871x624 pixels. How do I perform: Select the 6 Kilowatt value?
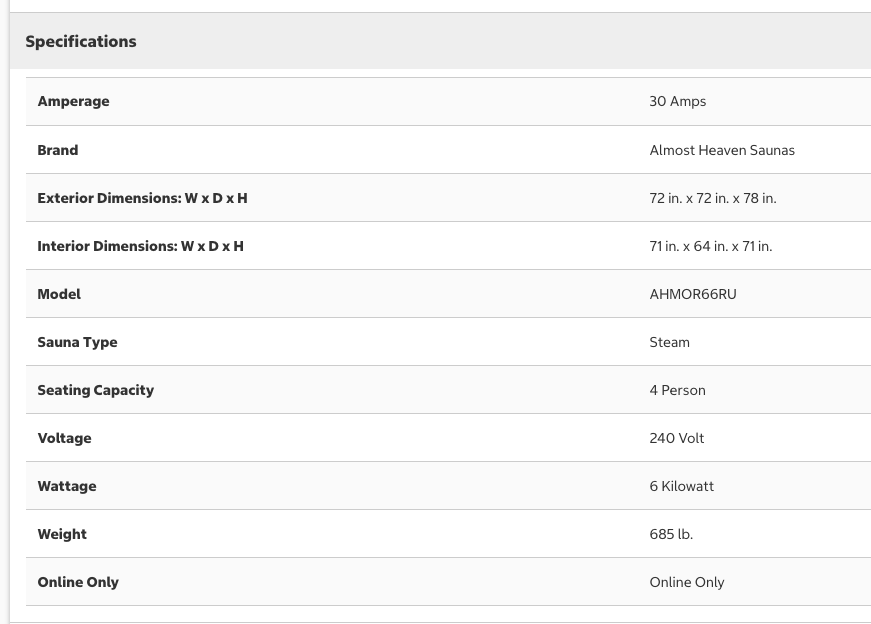681,486
